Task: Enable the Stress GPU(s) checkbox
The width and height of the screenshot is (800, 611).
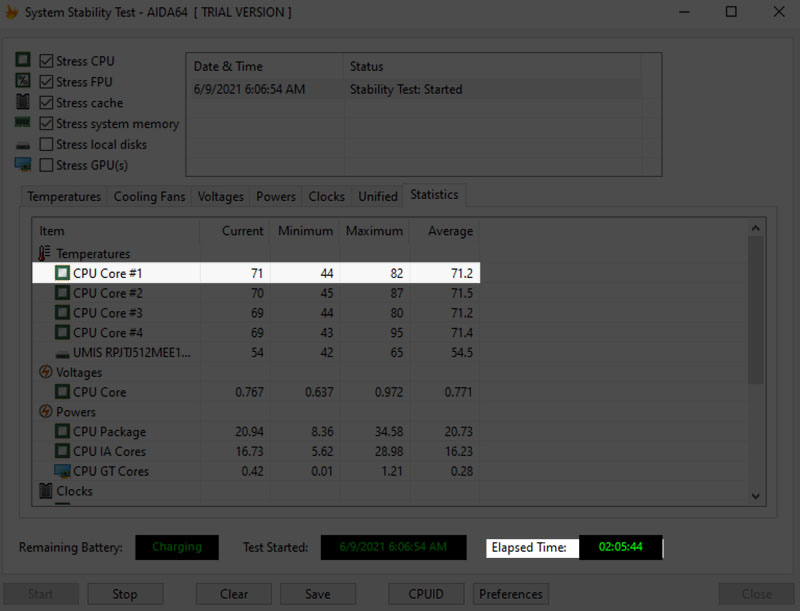Action: (x=46, y=165)
